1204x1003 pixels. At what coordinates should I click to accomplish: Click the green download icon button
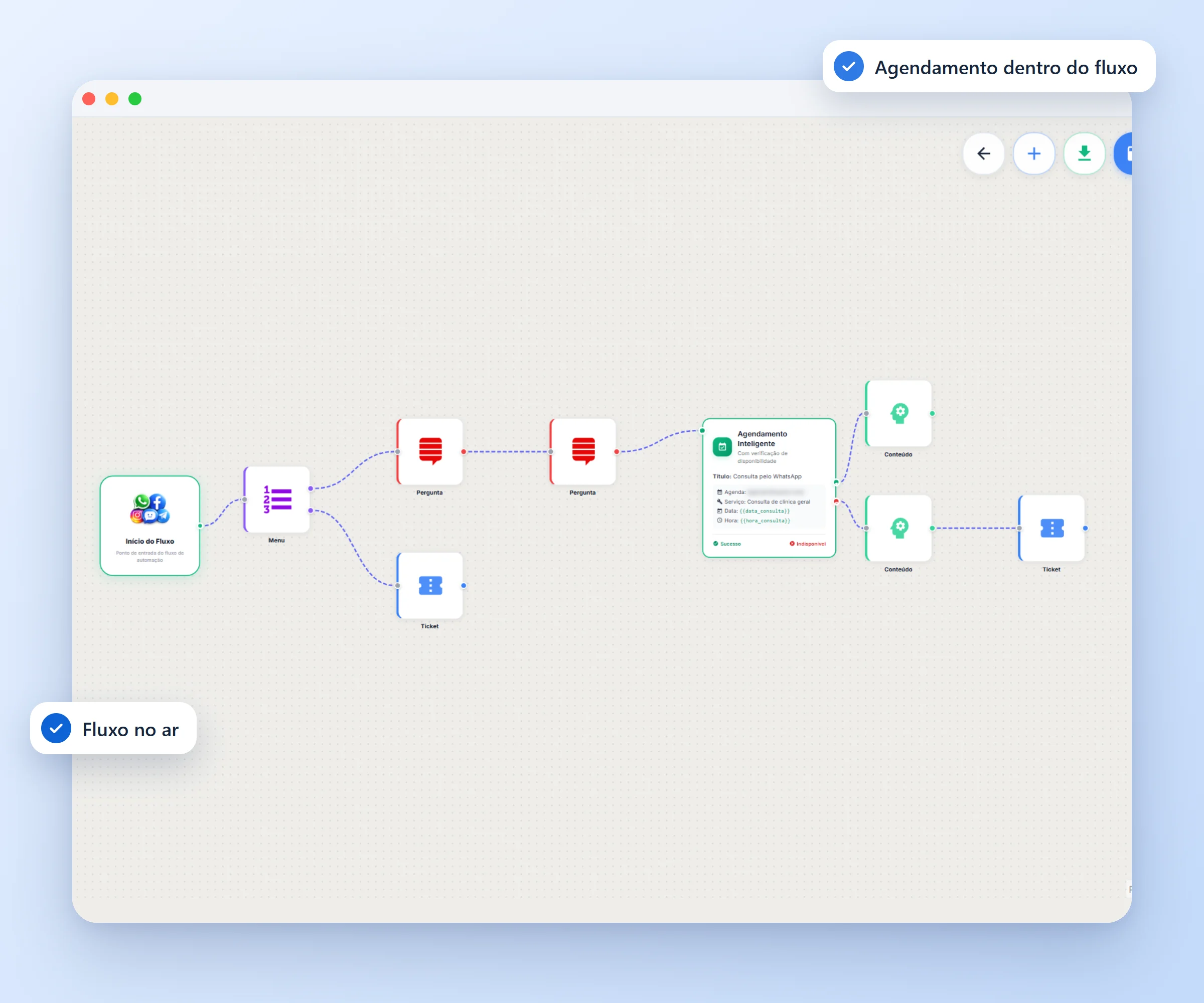[1084, 153]
